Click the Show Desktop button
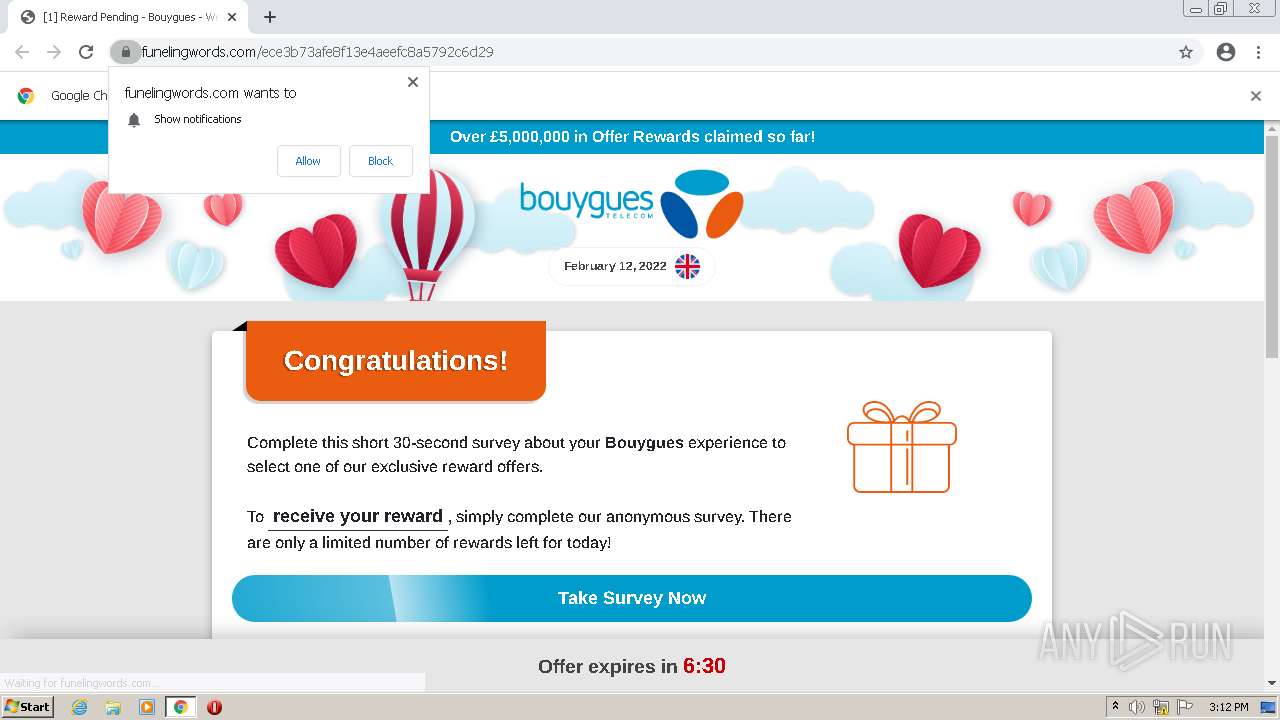1280x720 pixels. [1270, 707]
